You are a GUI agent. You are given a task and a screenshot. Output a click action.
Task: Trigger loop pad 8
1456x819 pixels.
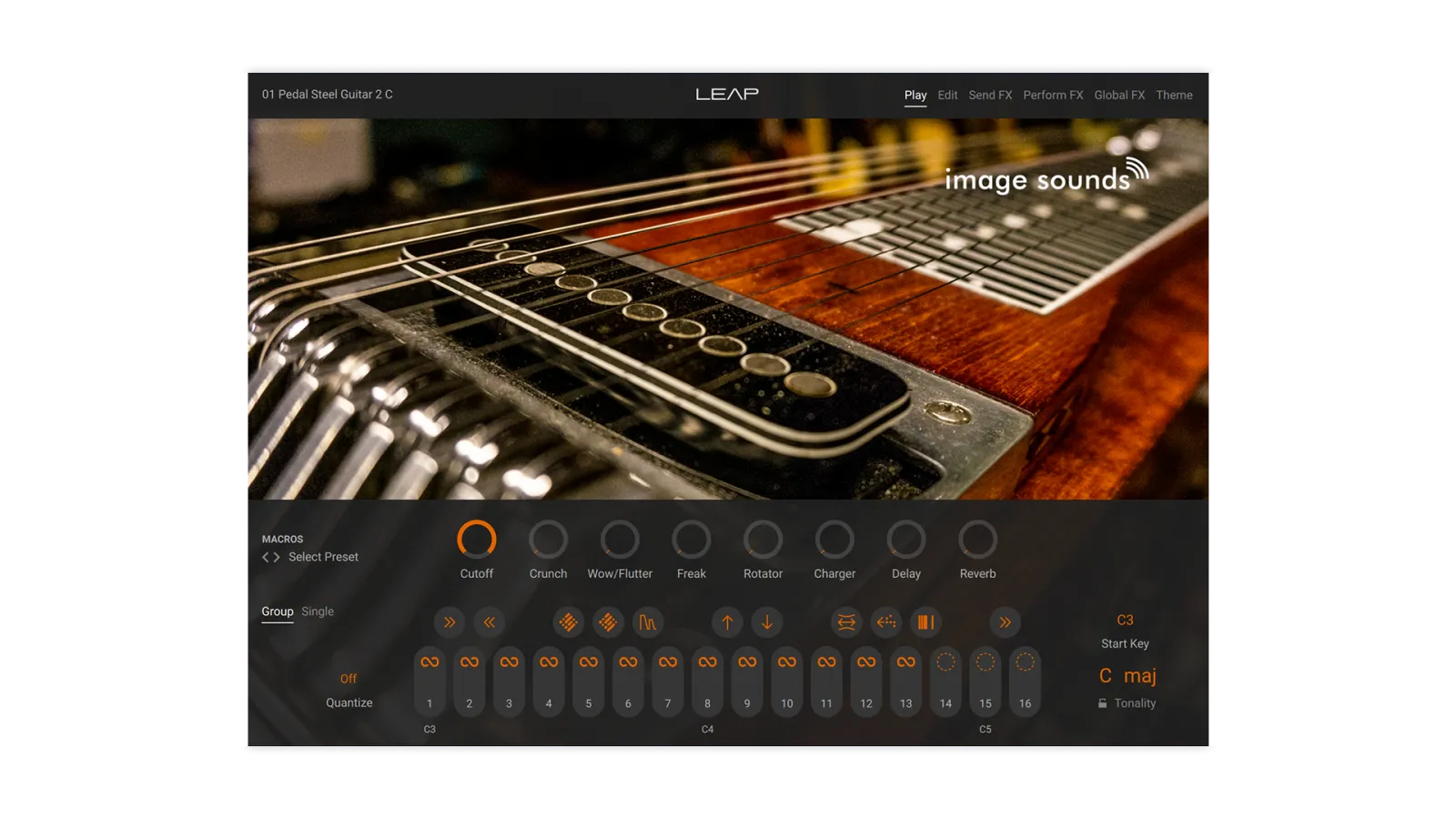(707, 682)
